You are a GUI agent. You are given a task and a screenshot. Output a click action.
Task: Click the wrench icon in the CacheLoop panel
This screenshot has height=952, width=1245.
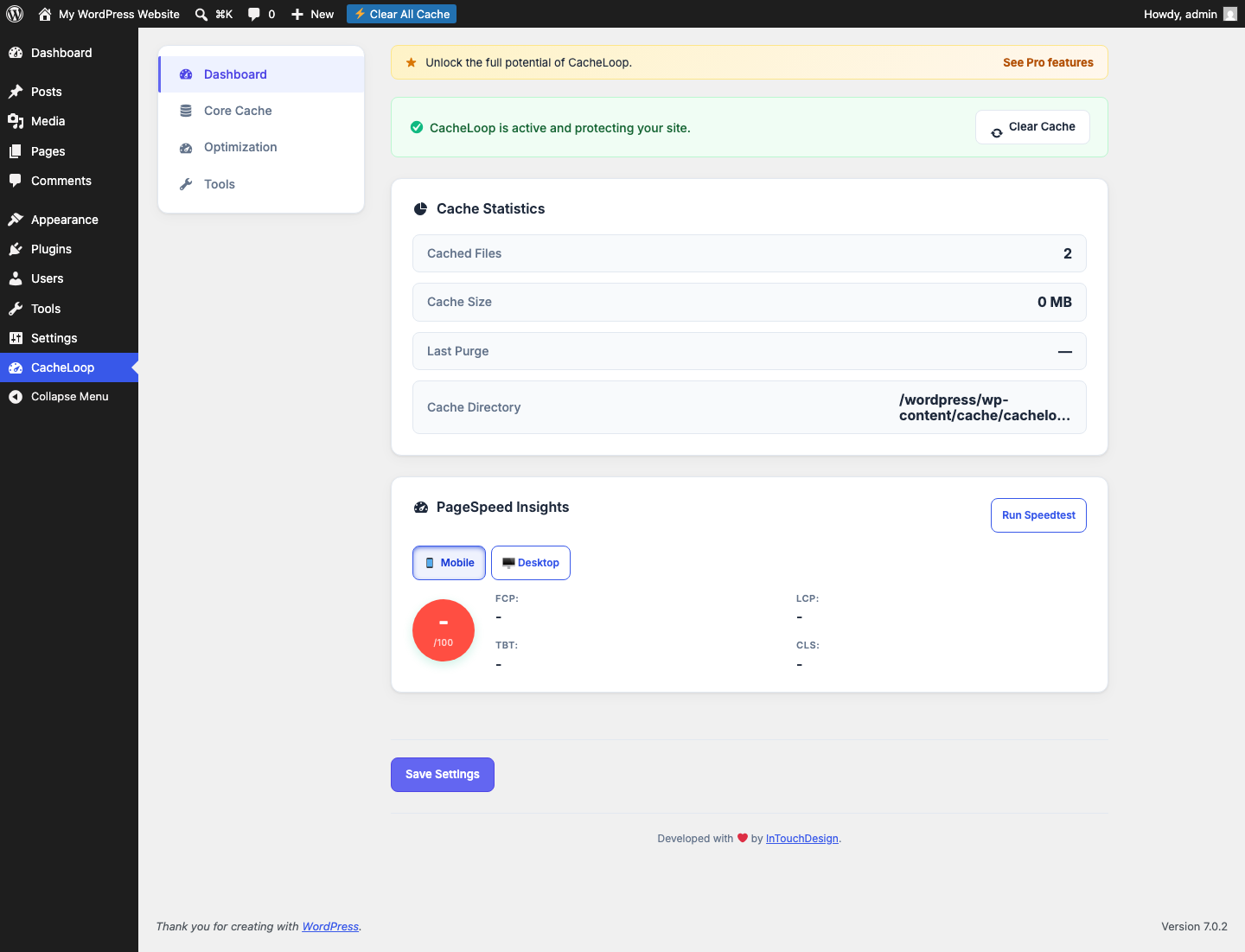click(186, 184)
